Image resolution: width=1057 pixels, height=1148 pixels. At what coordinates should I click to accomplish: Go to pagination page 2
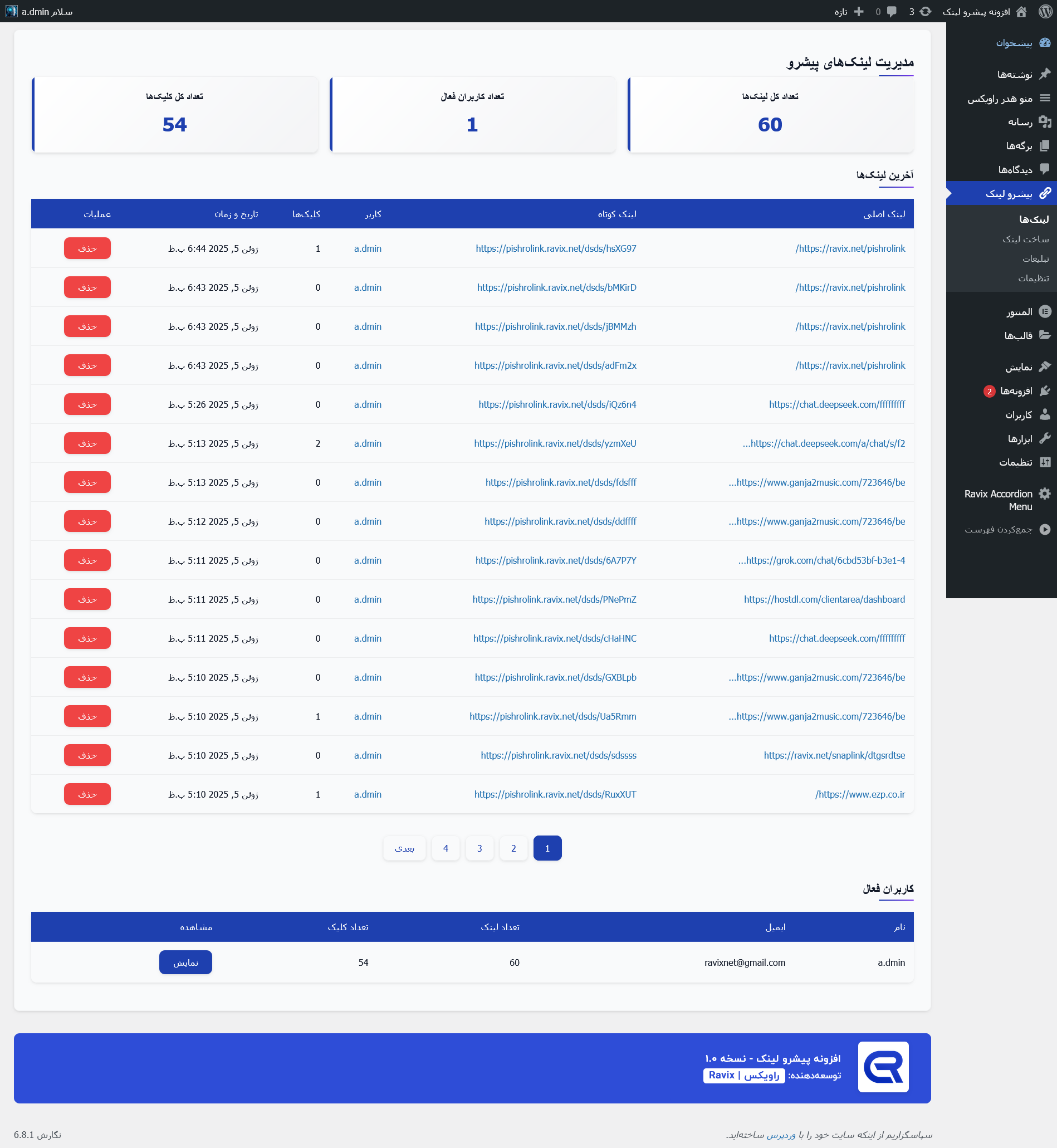pyautogui.click(x=513, y=848)
